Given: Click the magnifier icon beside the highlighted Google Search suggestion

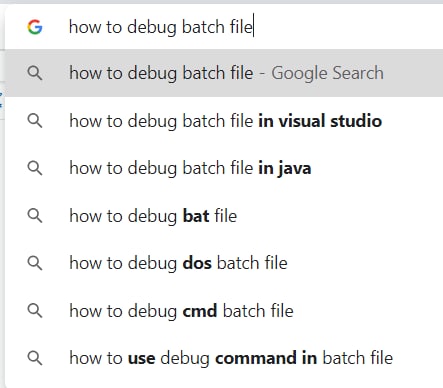Looking at the screenshot, I should click(35, 73).
